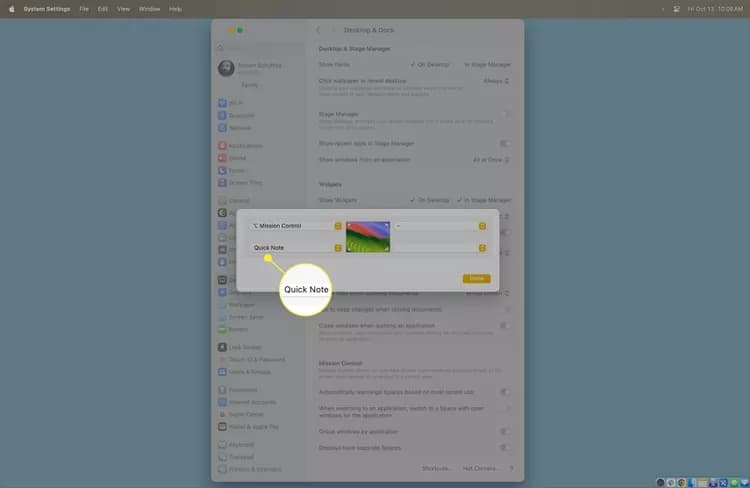Open Printers & Scanners in sidebar
The image size is (750, 488).
[250, 469]
